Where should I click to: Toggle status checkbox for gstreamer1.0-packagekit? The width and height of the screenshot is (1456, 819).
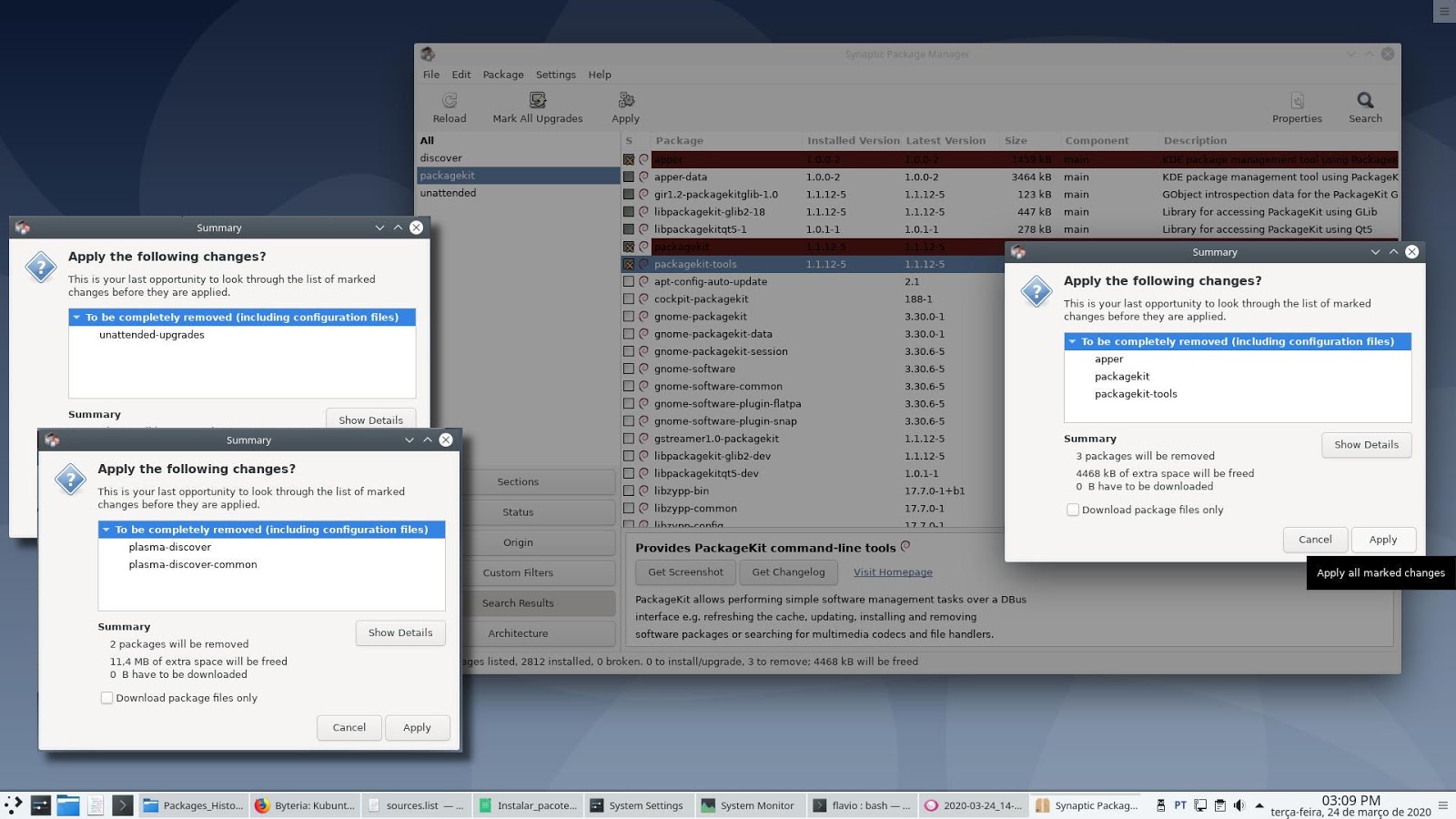(x=629, y=439)
